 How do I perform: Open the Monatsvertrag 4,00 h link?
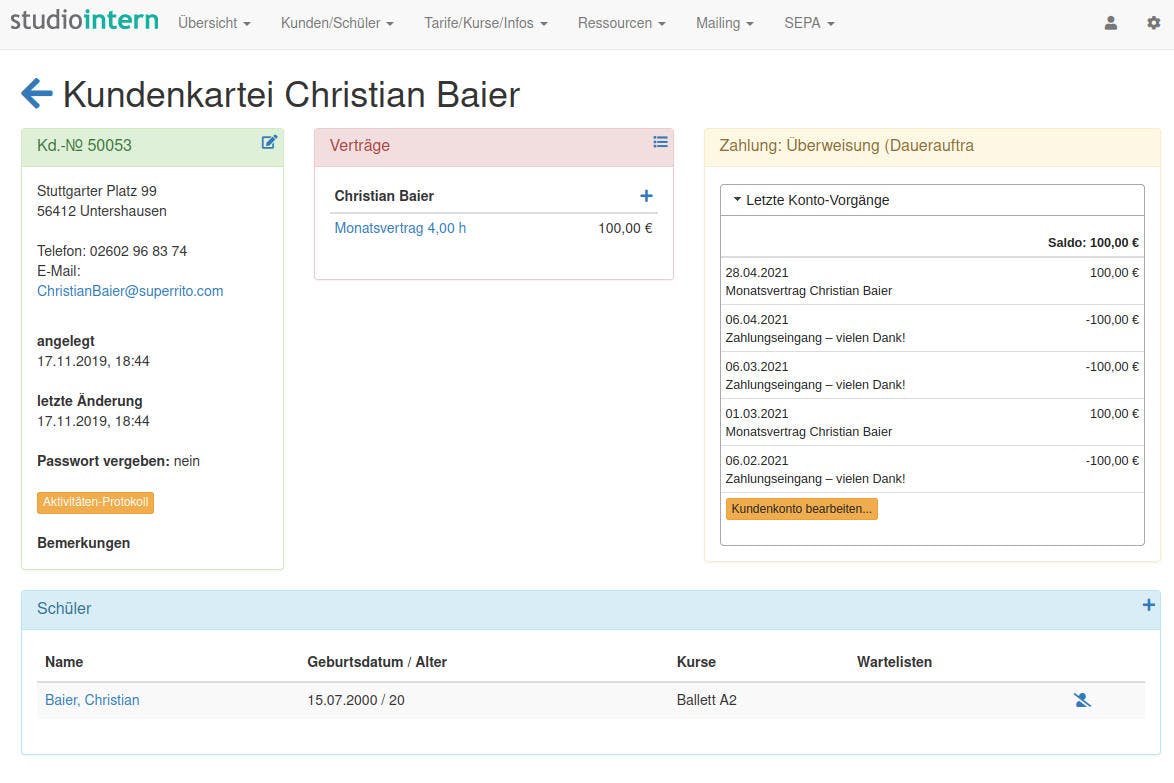400,228
